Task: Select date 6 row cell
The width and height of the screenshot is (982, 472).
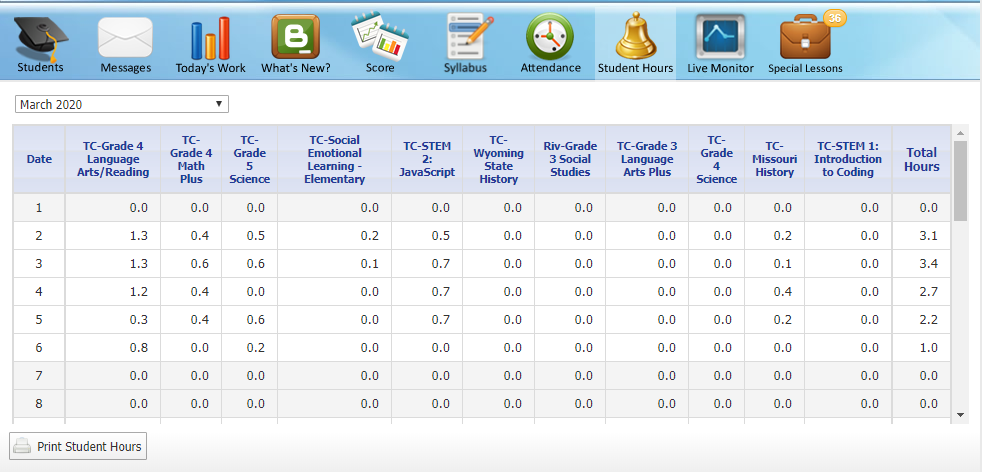Action: pyautogui.click(x=39, y=347)
